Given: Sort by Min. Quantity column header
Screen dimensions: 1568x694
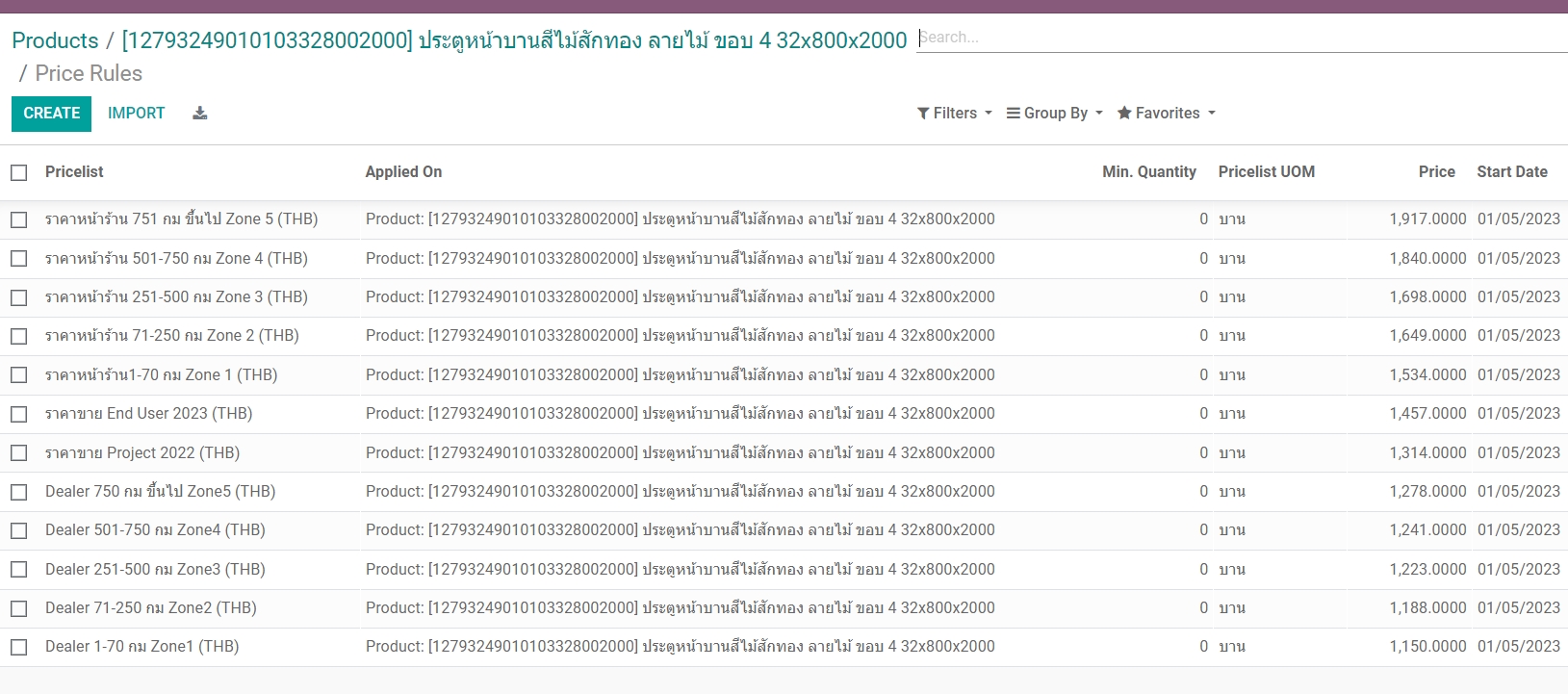Looking at the screenshot, I should 1148,172.
